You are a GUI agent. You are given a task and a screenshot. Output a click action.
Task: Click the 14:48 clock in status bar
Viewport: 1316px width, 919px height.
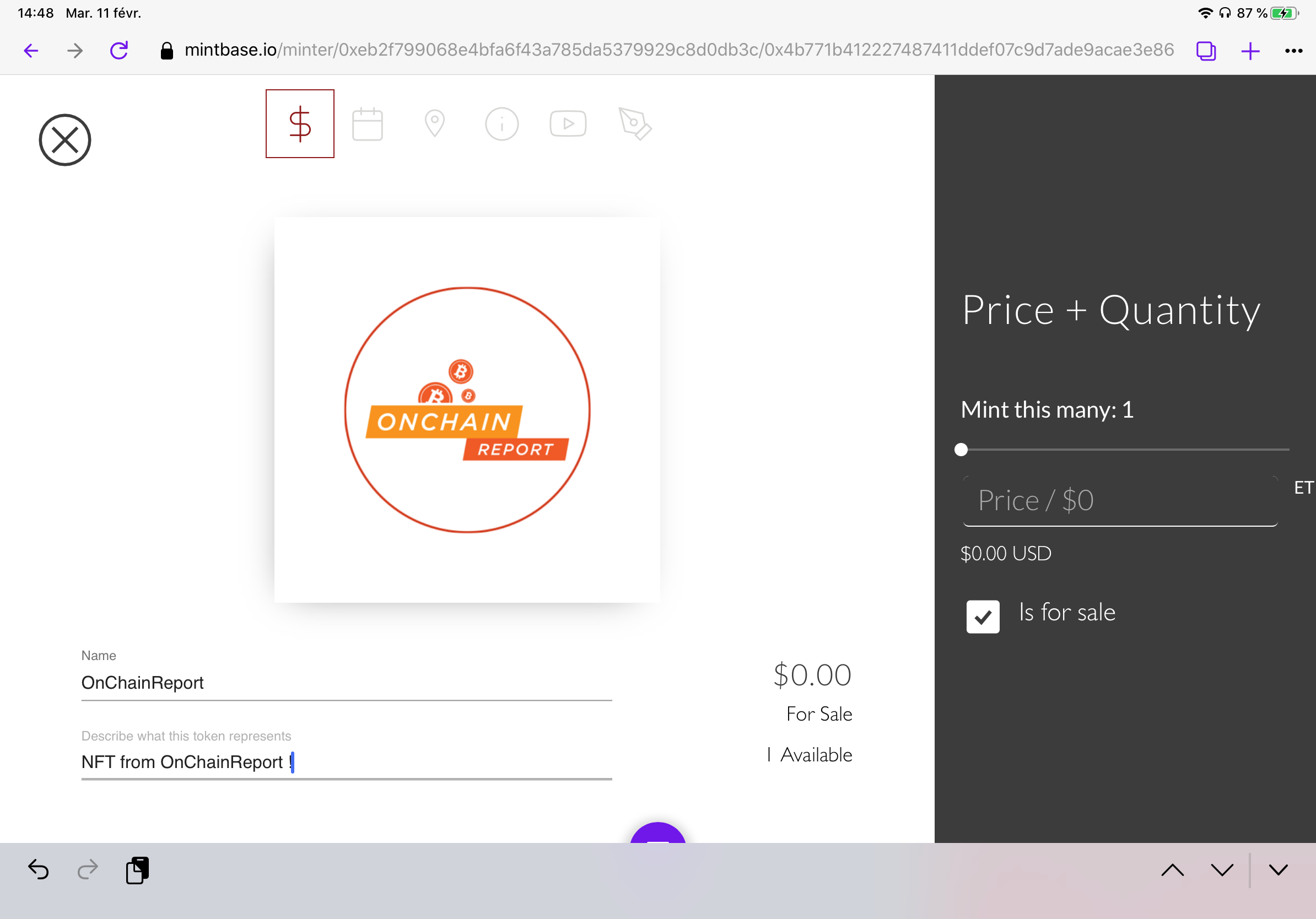pos(35,13)
